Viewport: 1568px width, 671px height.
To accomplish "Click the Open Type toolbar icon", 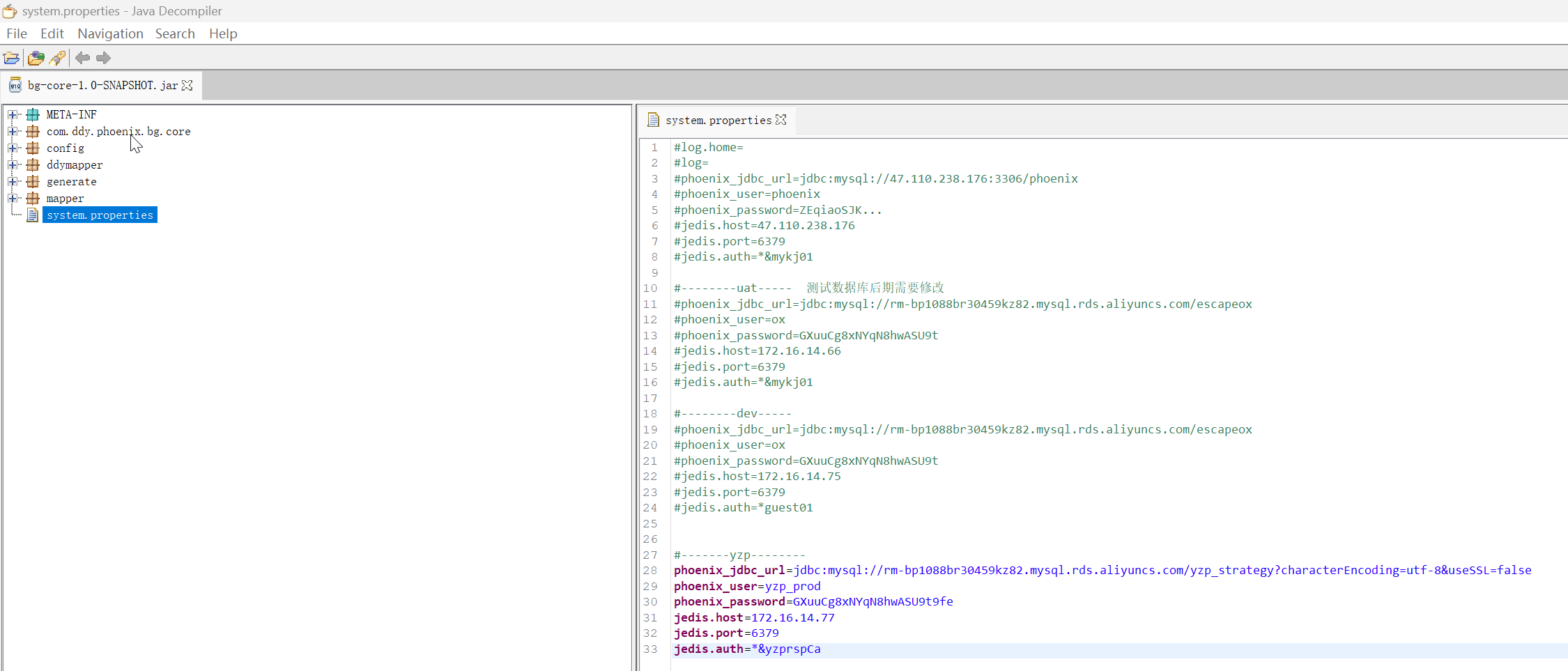I will [x=36, y=58].
